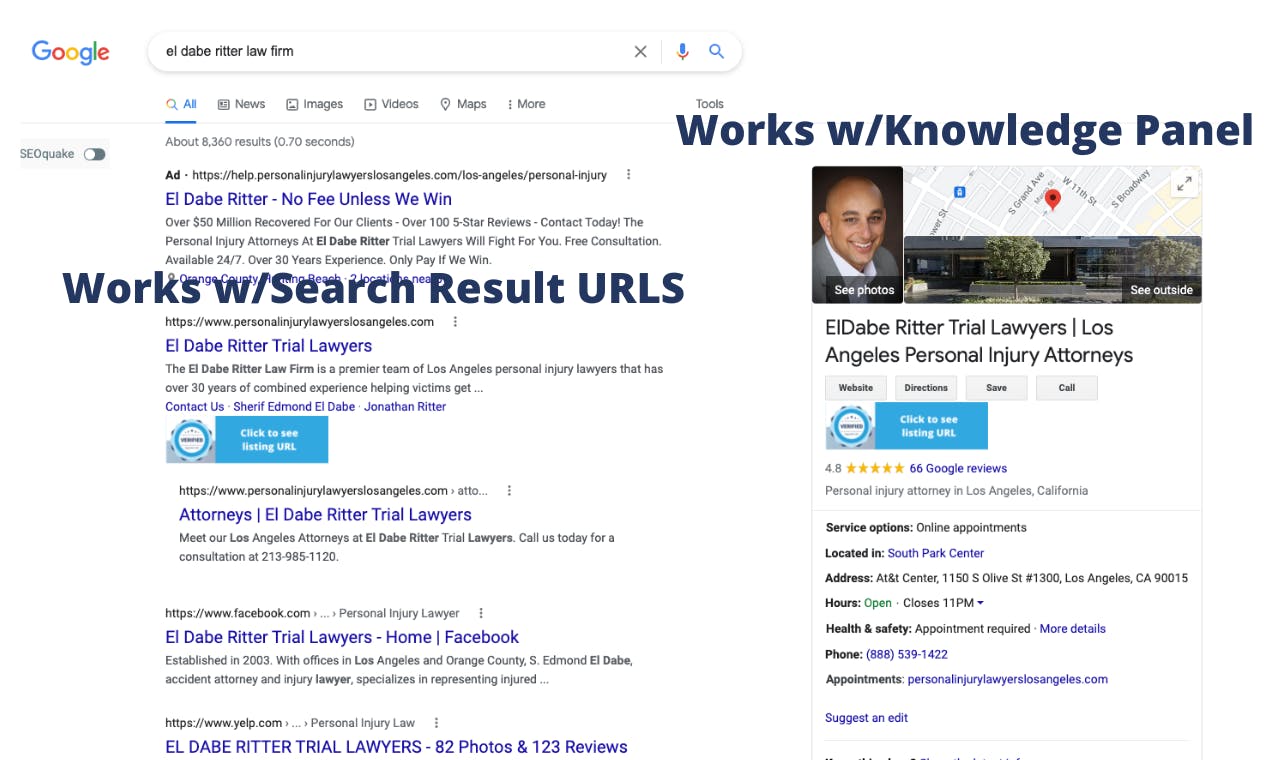The width and height of the screenshot is (1270, 760).
Task: Open the More search filters menu
Action: click(x=526, y=104)
